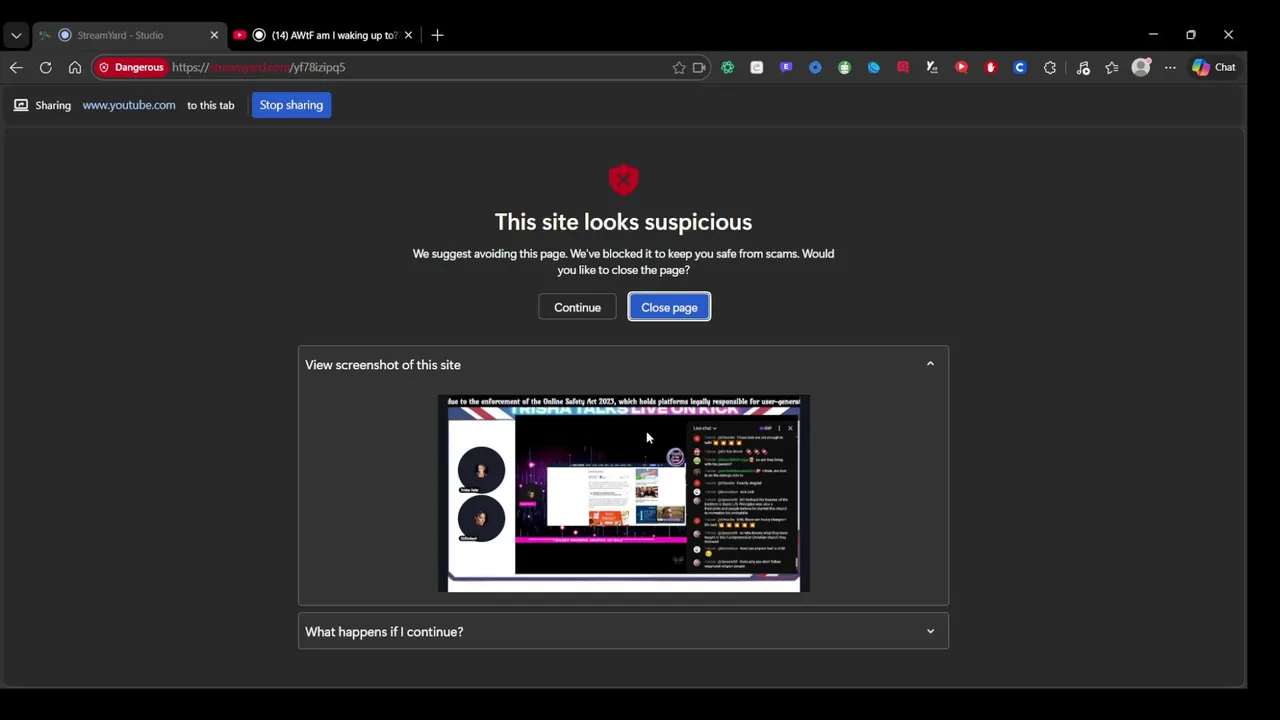This screenshot has height=720, width=1280.
Task: Go to the browser home page
Action: pyautogui.click(x=75, y=67)
